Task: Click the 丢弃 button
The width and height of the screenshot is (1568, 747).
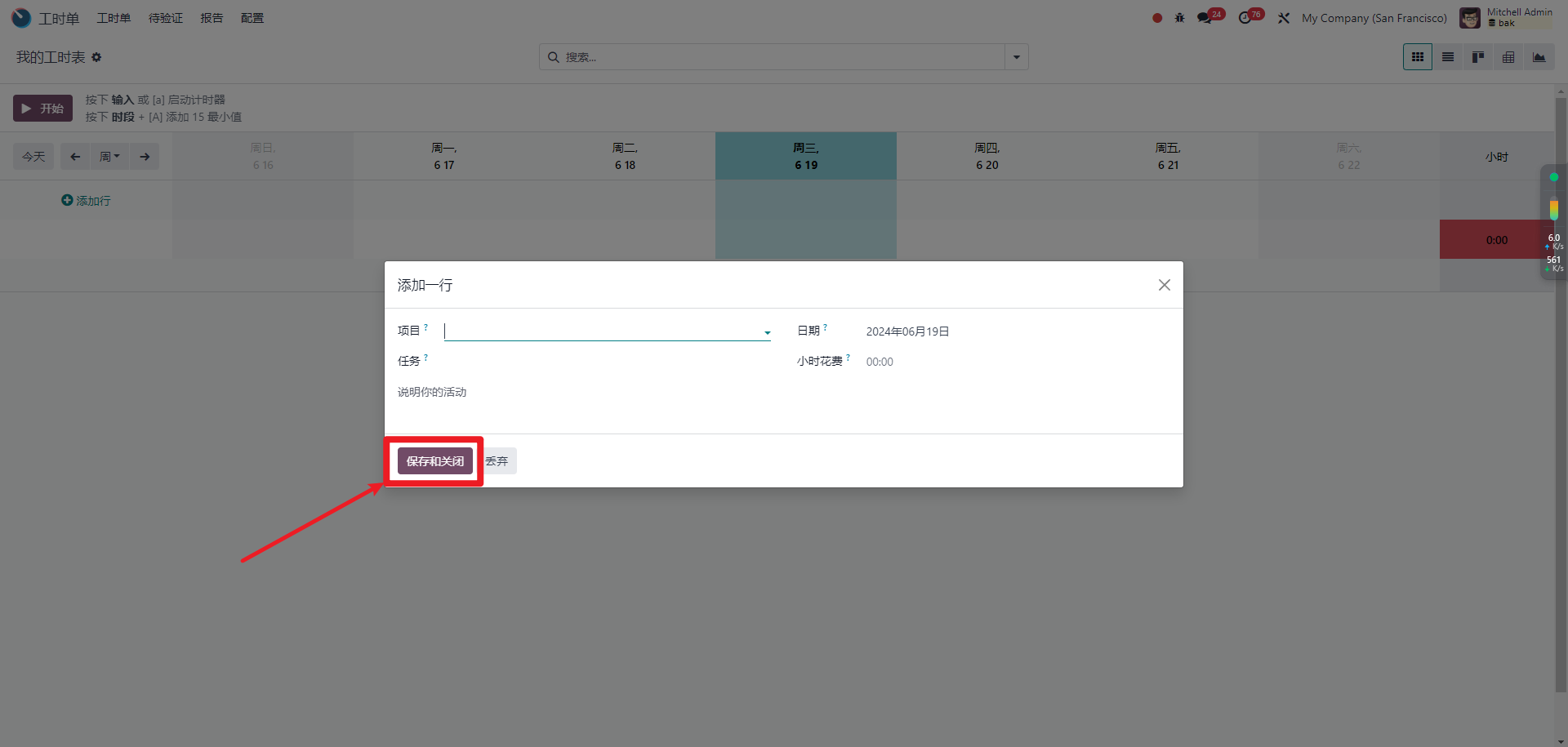Action: point(497,461)
